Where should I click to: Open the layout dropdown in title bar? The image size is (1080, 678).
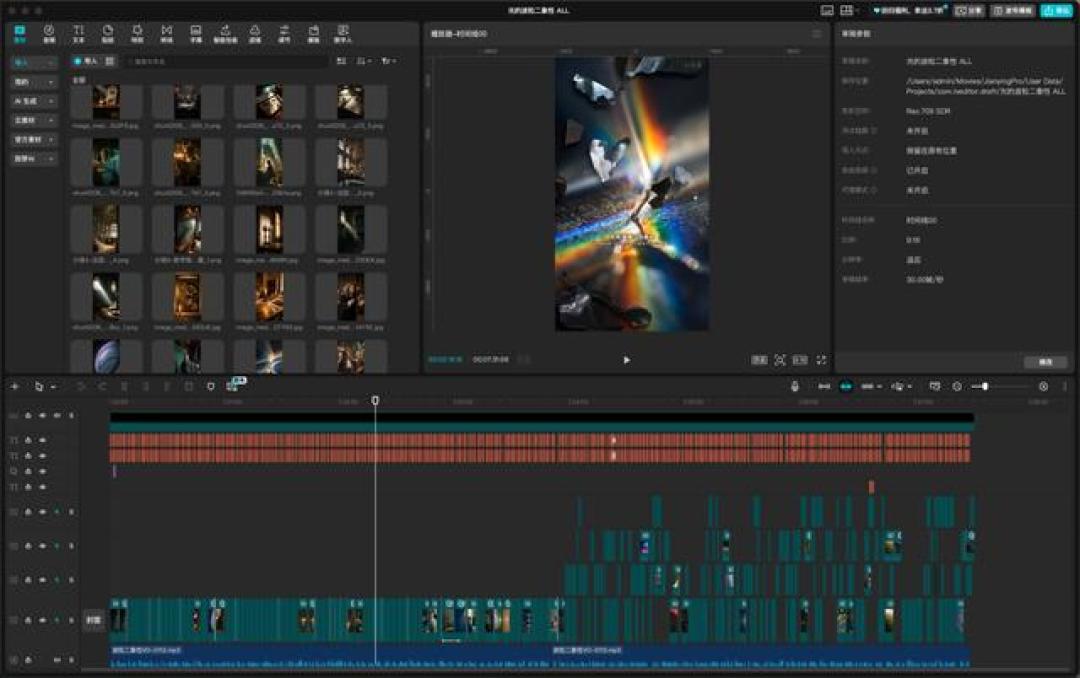pyautogui.click(x=849, y=10)
